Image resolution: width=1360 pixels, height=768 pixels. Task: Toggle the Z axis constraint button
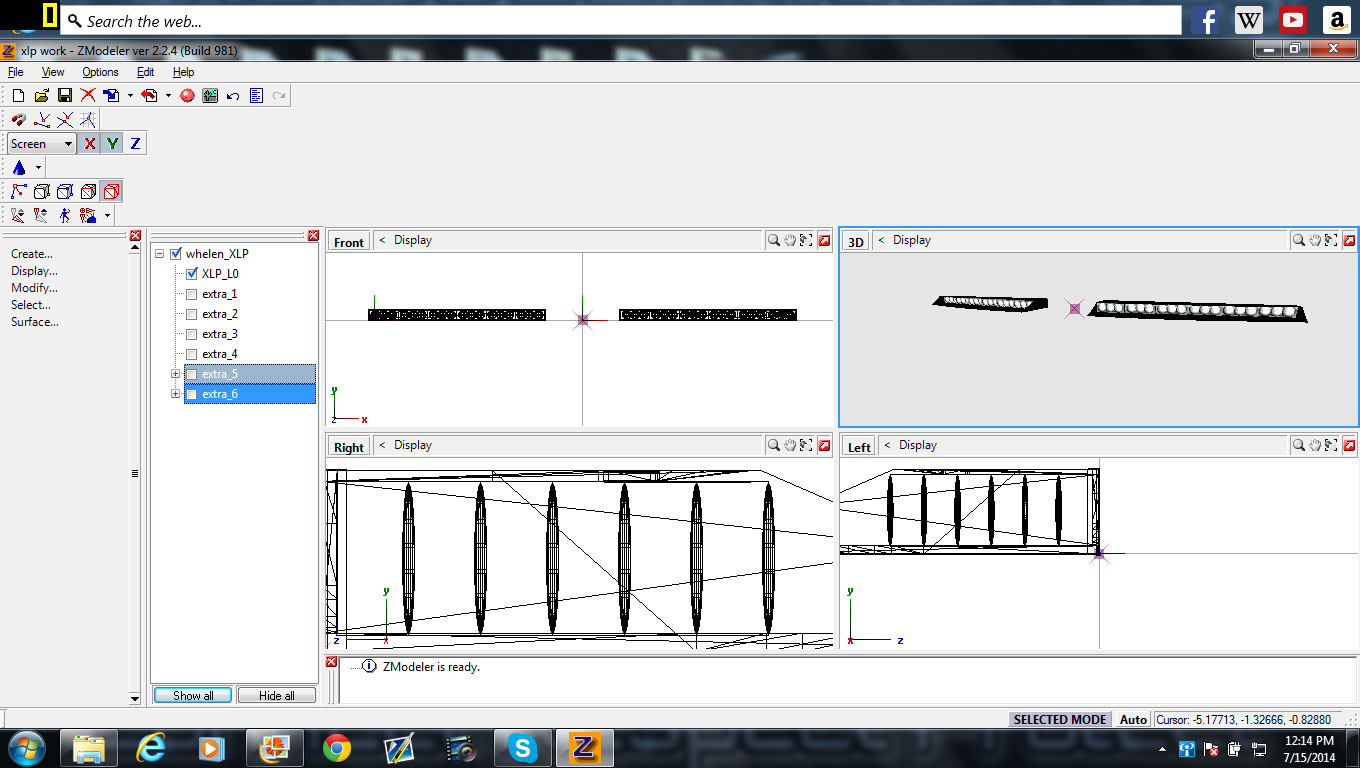click(x=135, y=144)
